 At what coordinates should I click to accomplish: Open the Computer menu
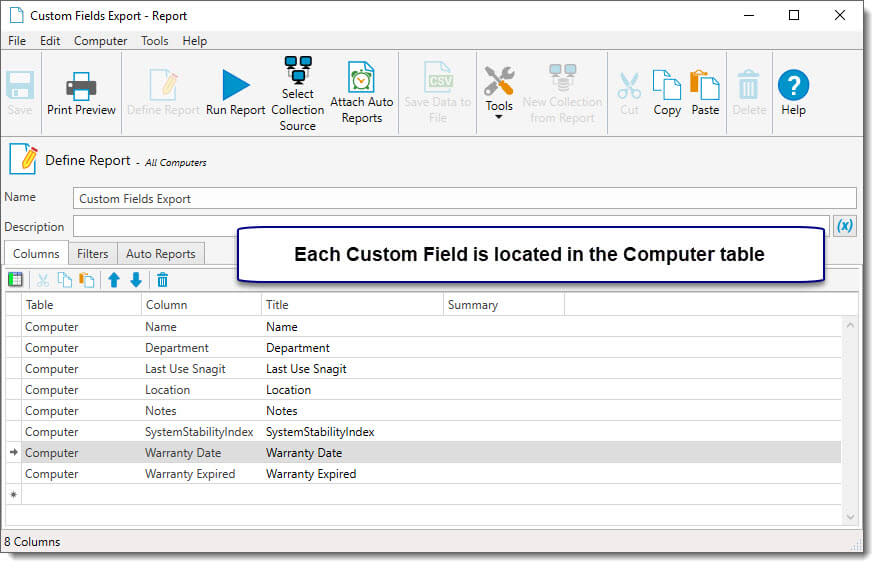[100, 41]
